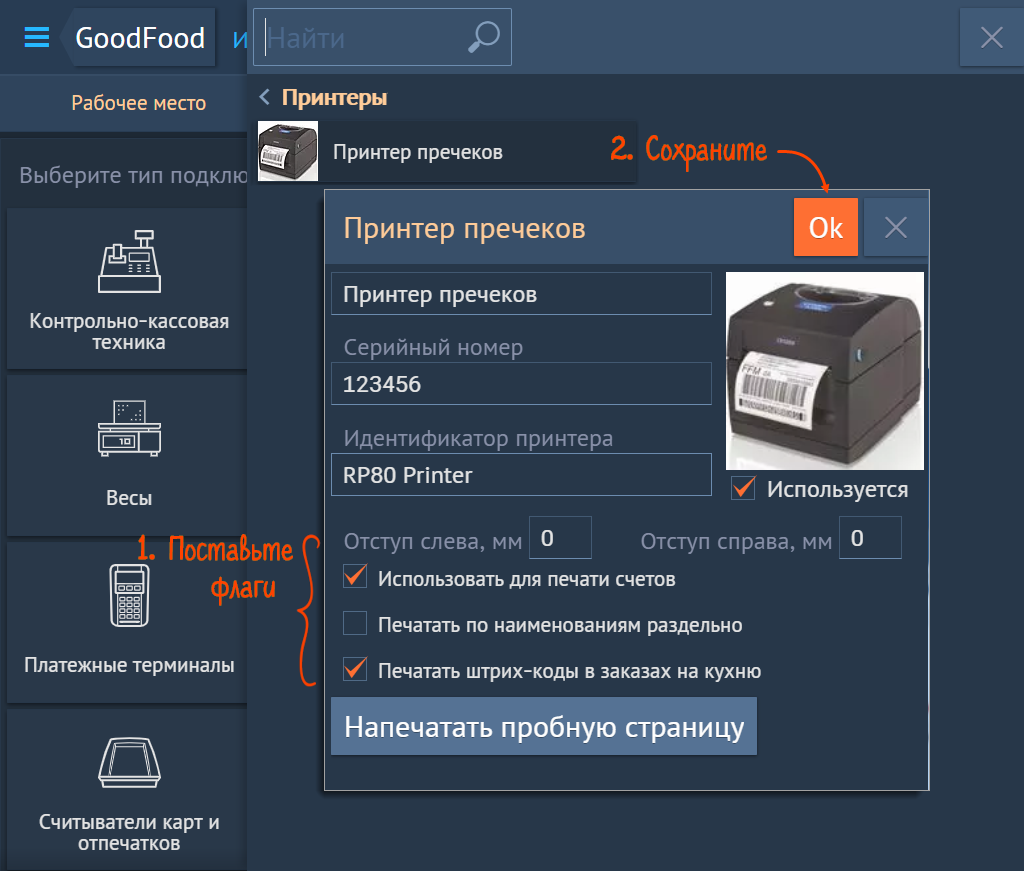Click the search magnifier icon
1024x871 pixels.
484,38
